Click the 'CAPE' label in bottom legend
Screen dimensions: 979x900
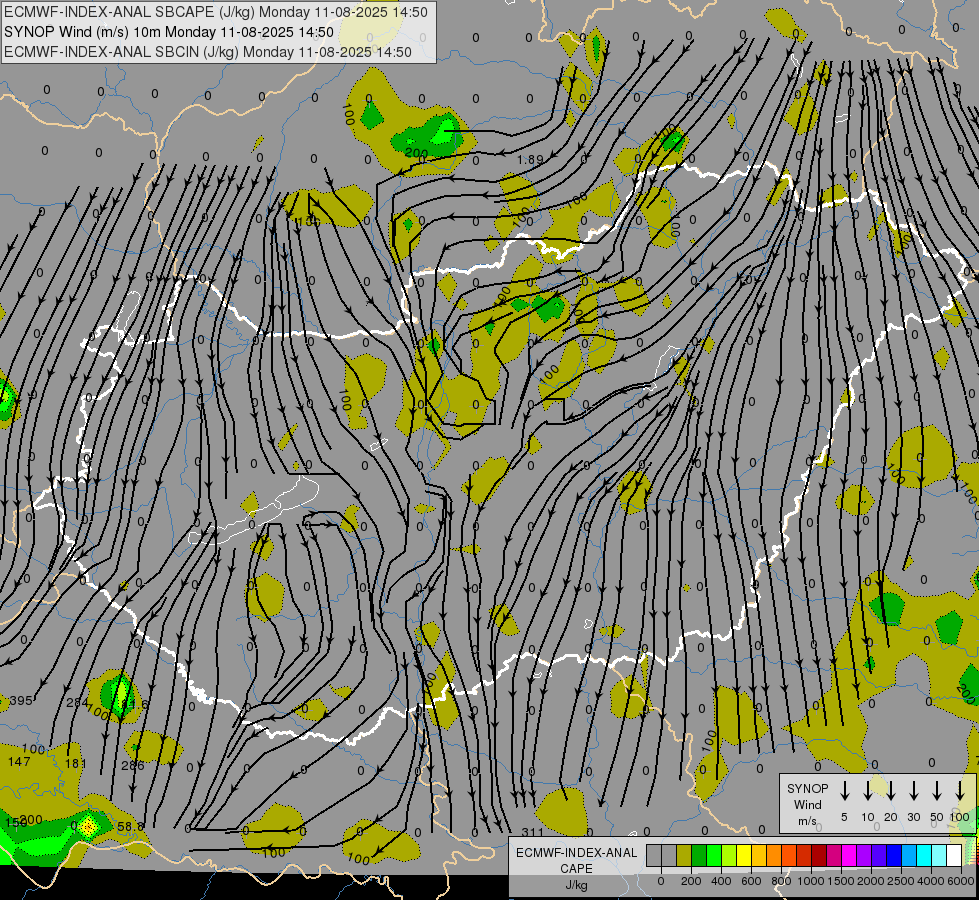click(x=576, y=869)
